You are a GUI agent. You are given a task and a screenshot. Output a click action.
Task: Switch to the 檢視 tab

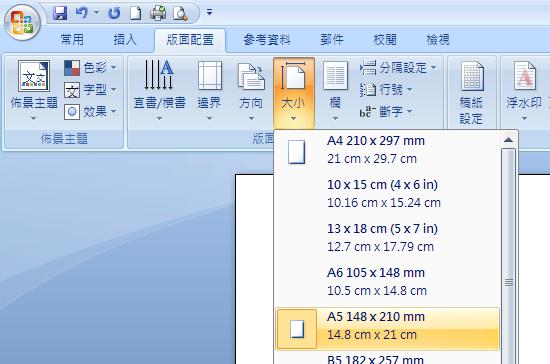438,39
